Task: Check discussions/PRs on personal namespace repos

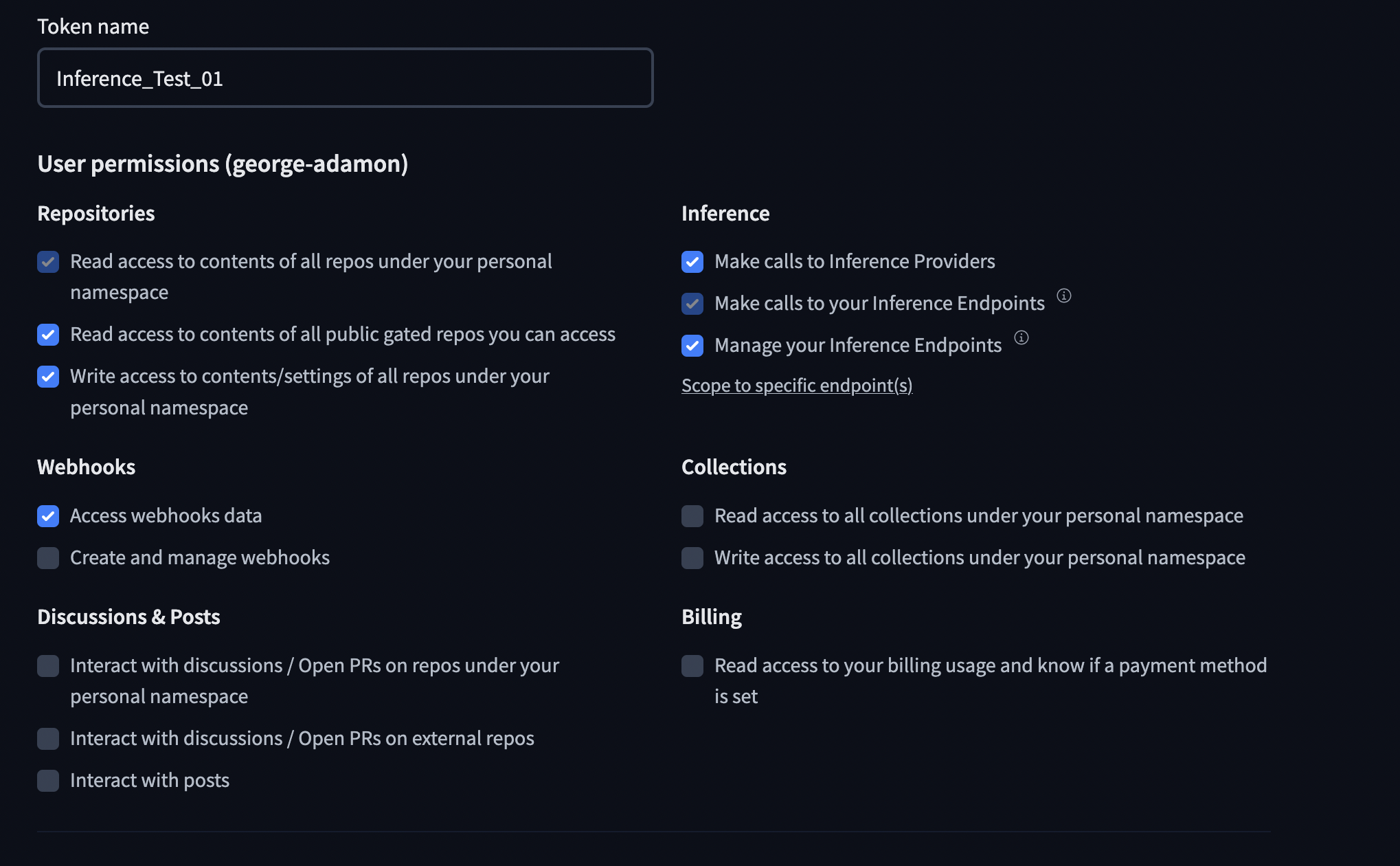Action: [x=48, y=666]
